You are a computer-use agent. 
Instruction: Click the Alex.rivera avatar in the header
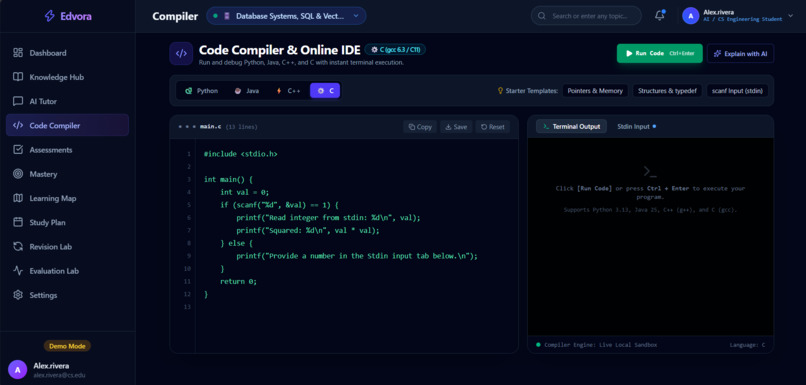pyautogui.click(x=690, y=16)
